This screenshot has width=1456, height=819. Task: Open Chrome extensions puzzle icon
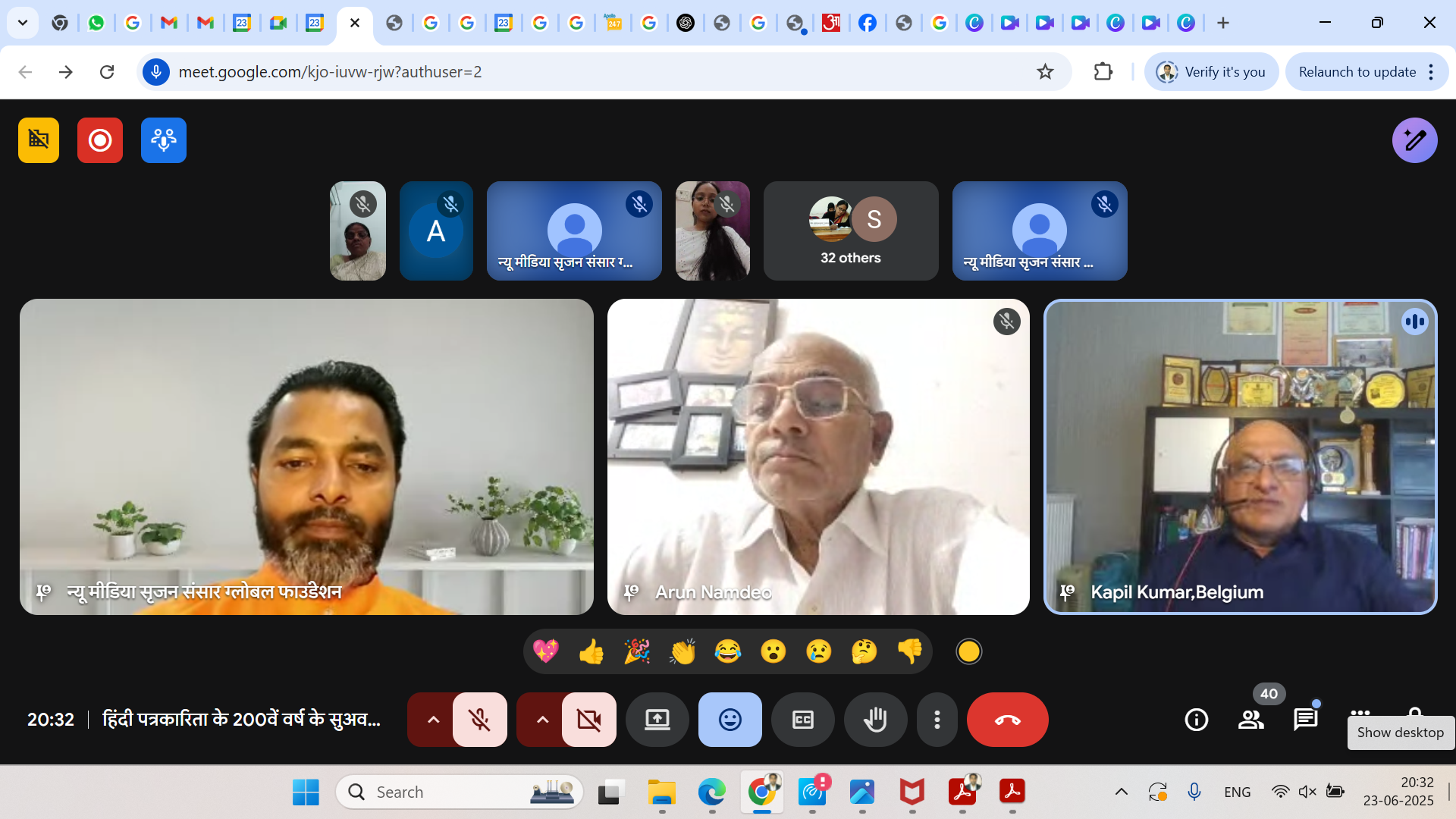click(1103, 72)
